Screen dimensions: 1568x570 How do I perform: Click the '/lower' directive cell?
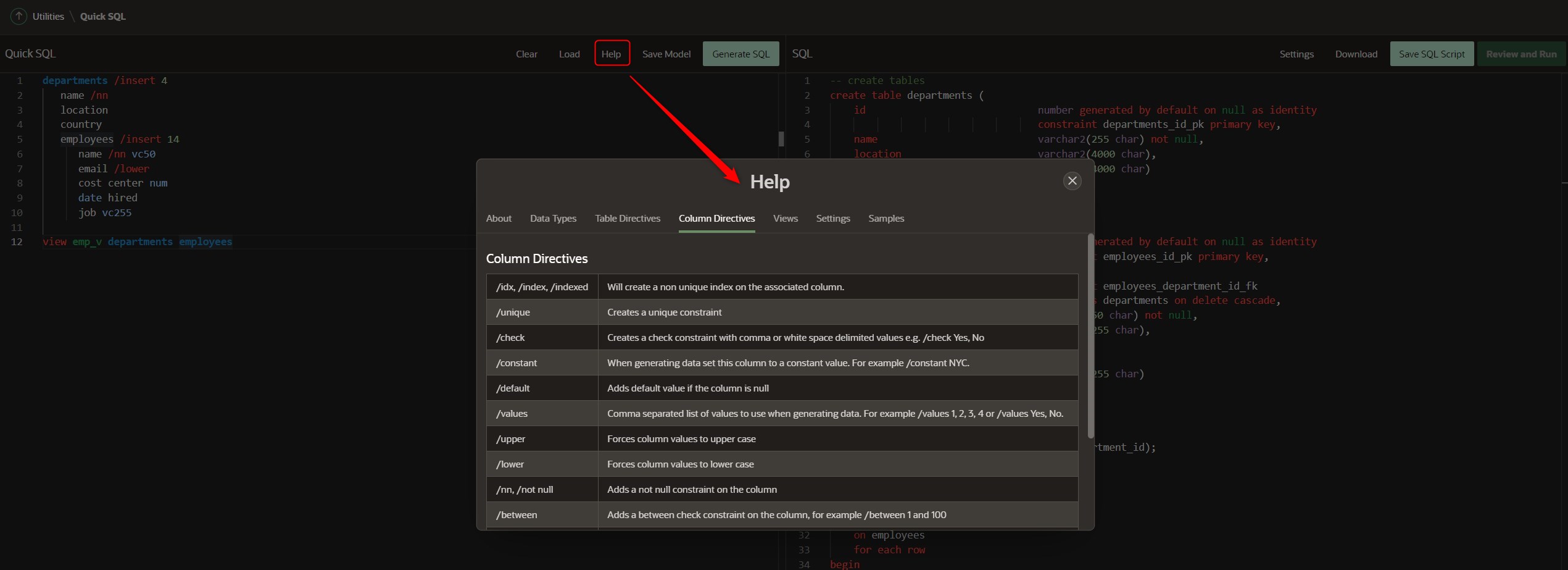tap(542, 464)
